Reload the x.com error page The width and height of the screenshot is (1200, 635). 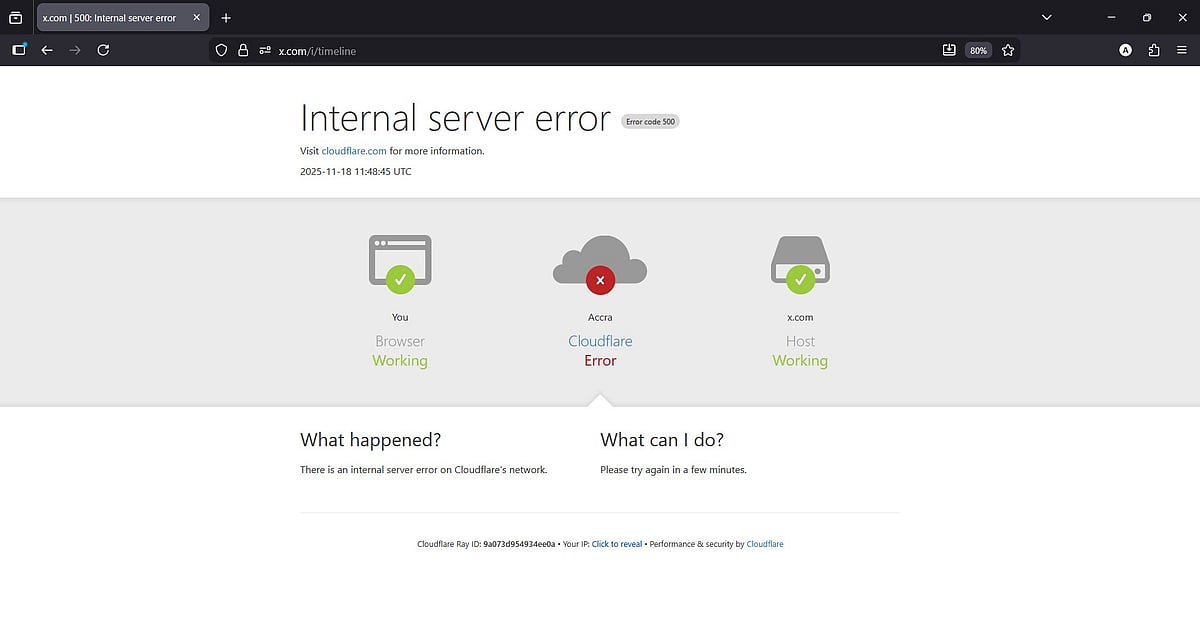103,49
